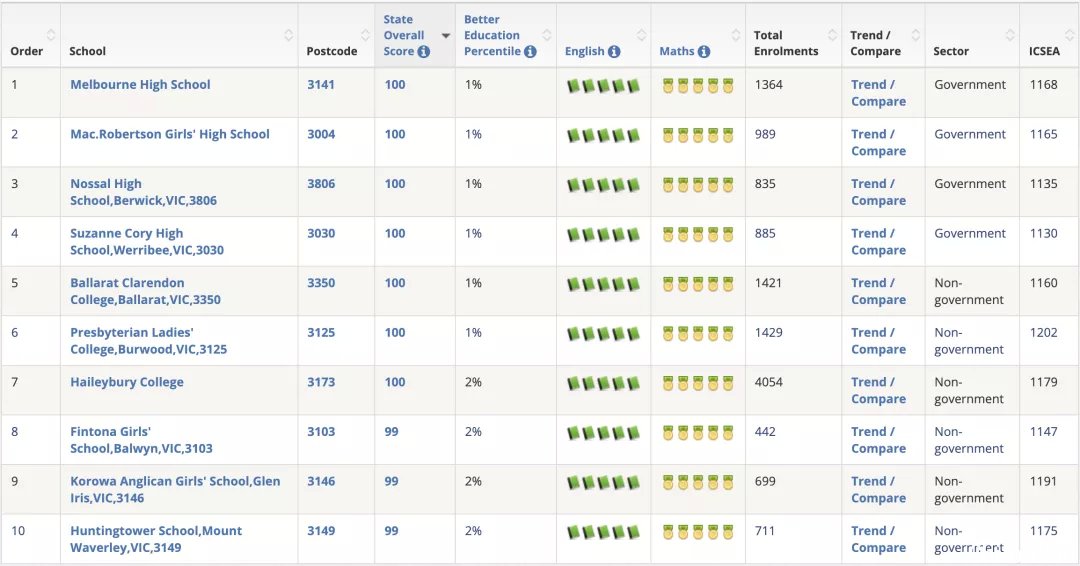Click info icon beside State Overall Score
The image size is (1080, 566).
[424, 52]
